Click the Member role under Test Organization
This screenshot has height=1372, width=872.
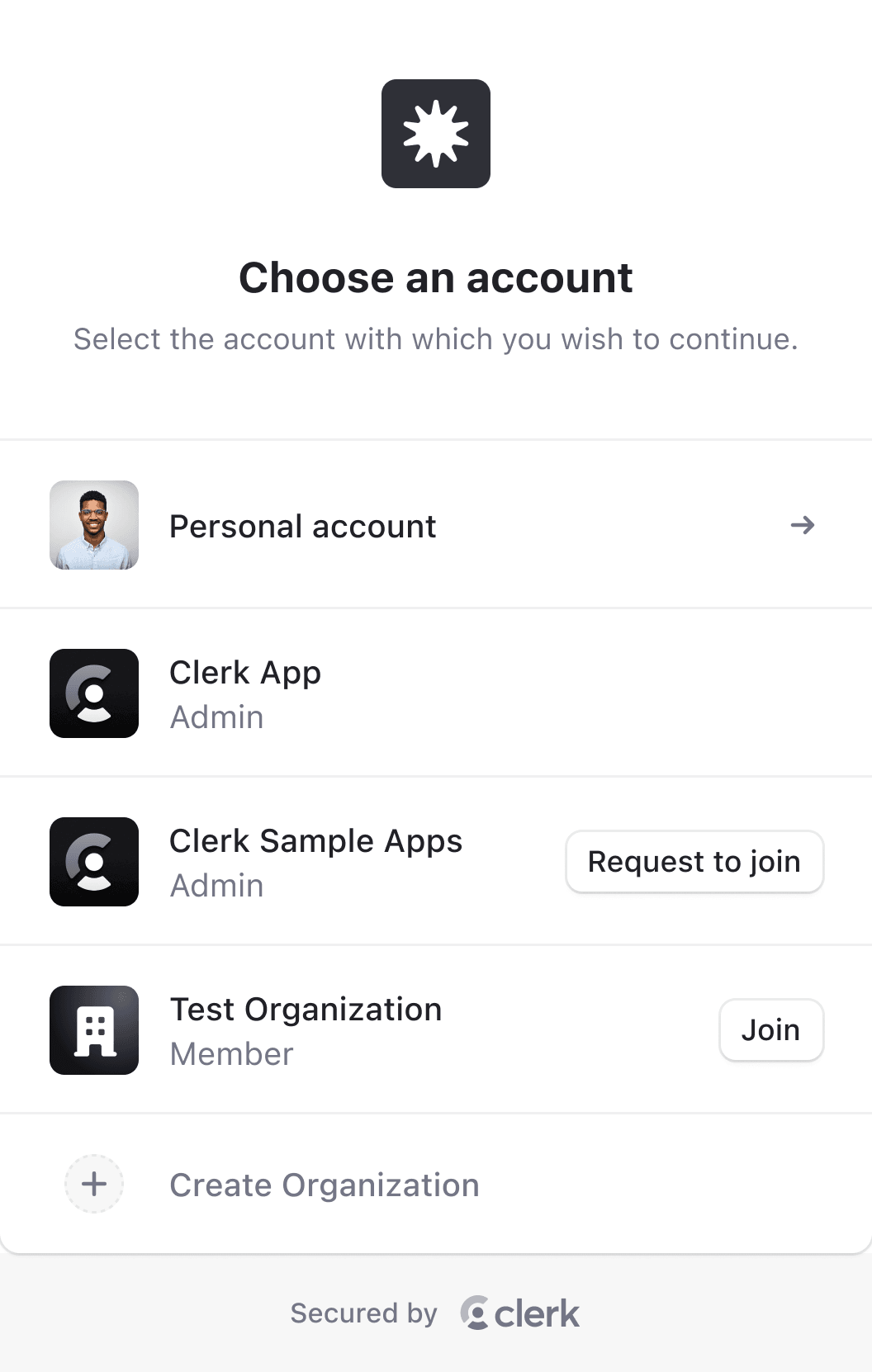pos(231,1054)
